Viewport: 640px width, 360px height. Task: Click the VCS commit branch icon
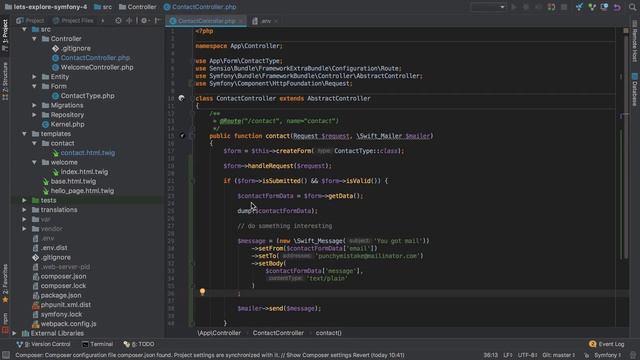click(x=592, y=7)
